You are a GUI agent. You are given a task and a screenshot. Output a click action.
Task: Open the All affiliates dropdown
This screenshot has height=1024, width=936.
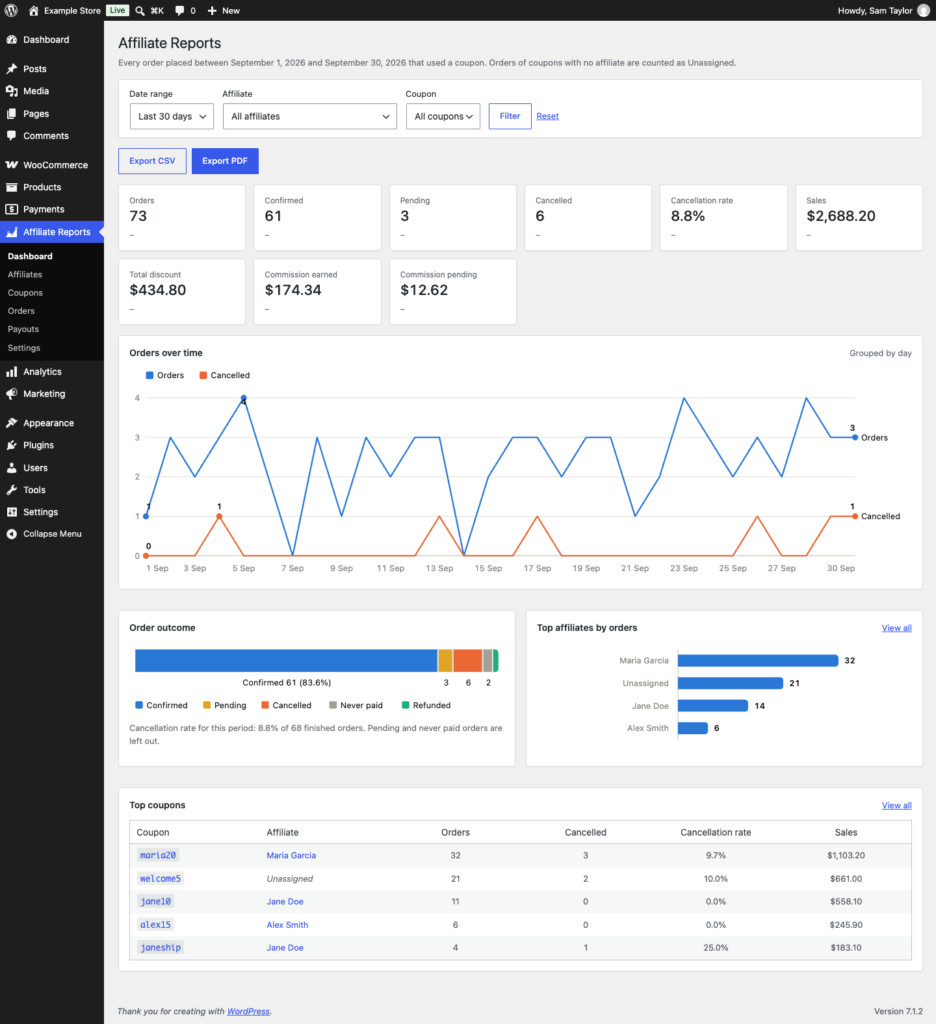point(310,116)
